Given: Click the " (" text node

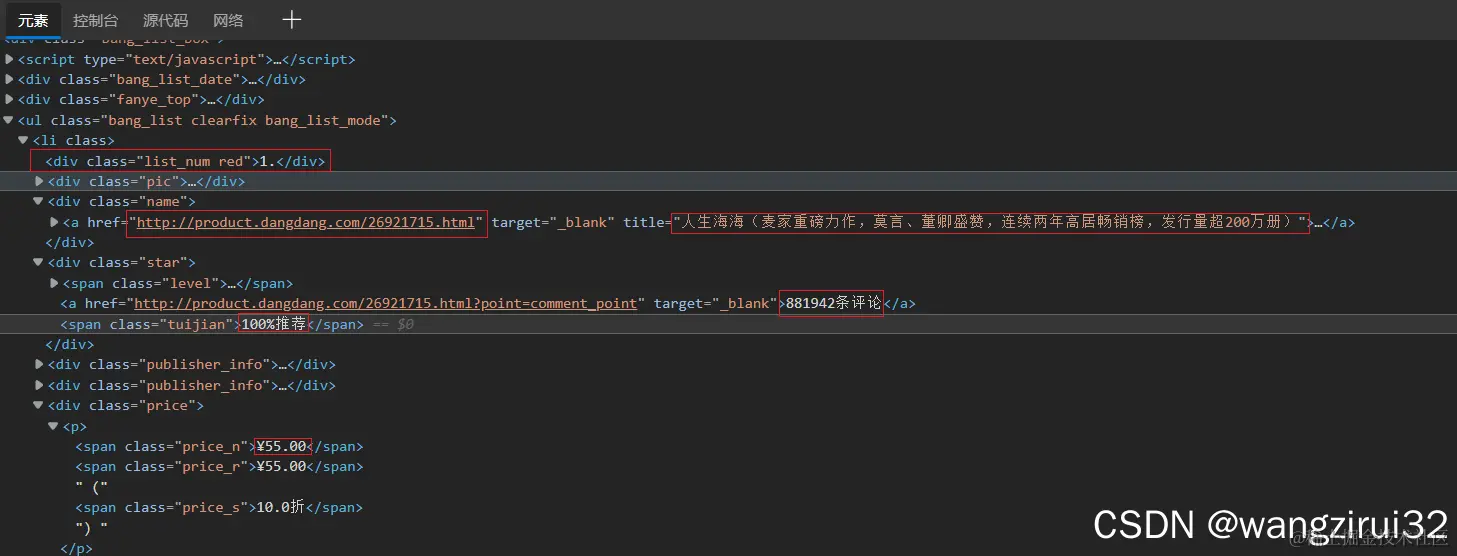Looking at the screenshot, I should pos(91,487).
